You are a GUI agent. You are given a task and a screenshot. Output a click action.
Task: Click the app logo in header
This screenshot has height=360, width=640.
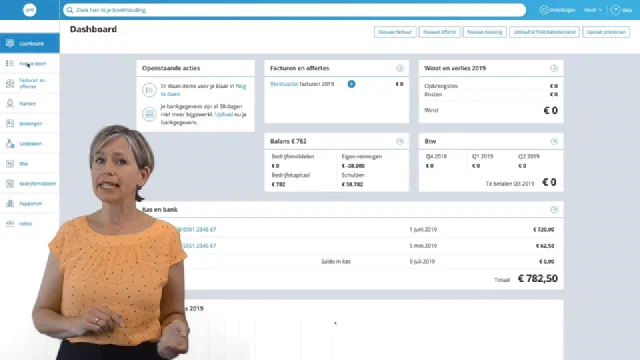29,10
